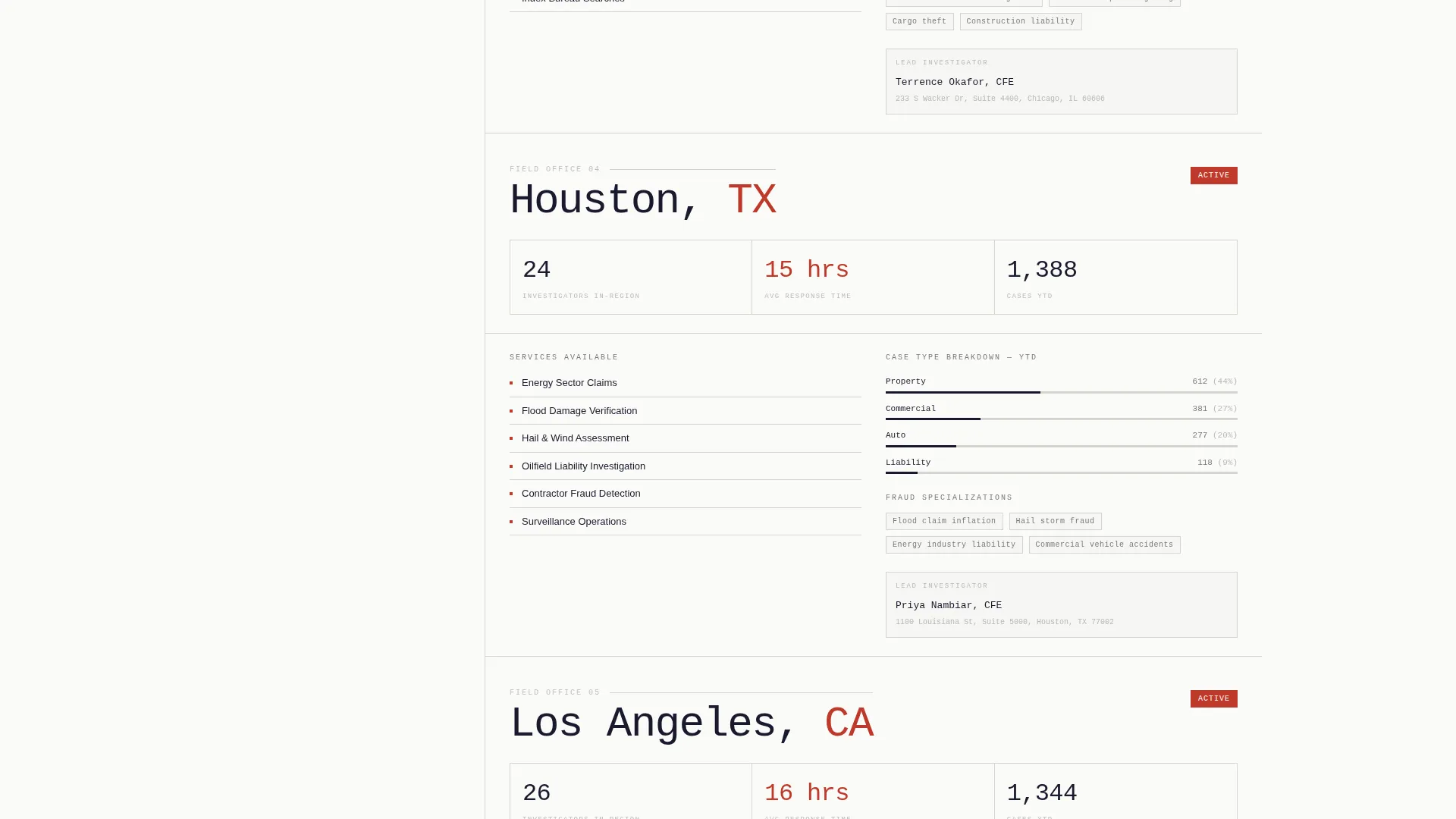The height and width of the screenshot is (819, 1456).
Task: Click the Field Office 05 label
Action: coord(555,692)
